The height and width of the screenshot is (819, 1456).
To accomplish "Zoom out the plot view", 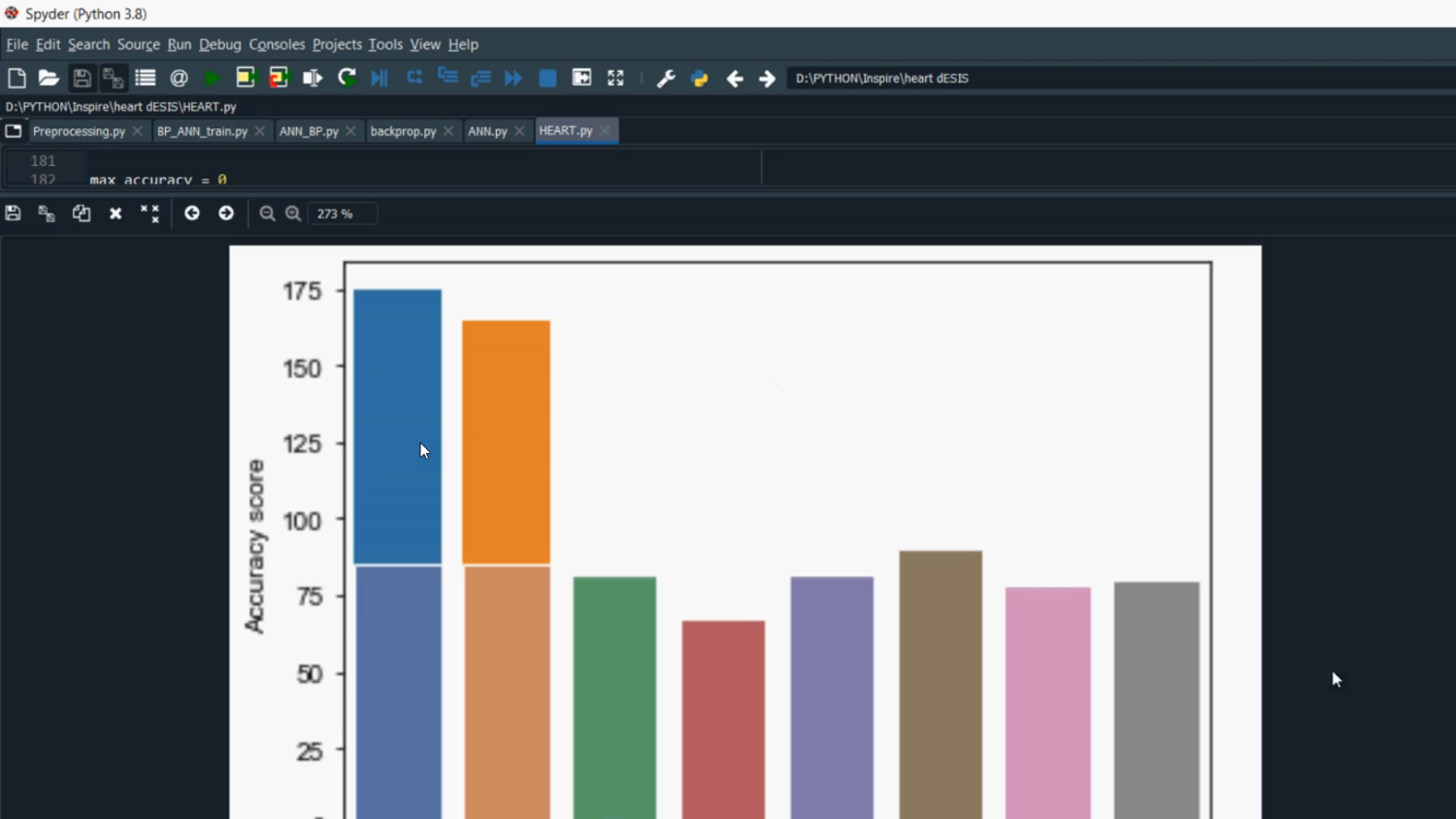I will [267, 213].
